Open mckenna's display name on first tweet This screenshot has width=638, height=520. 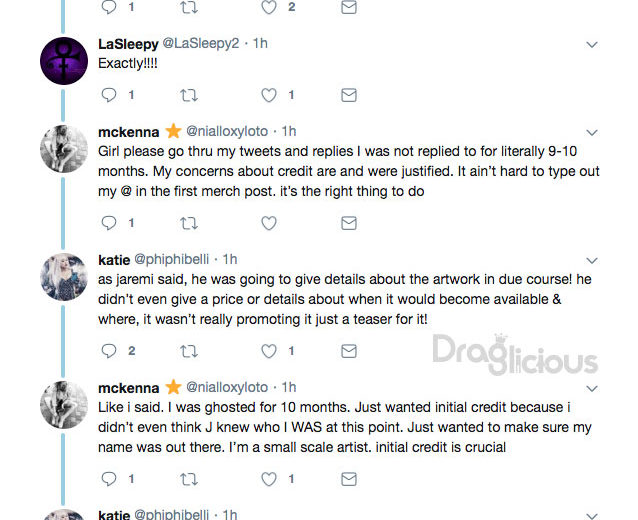coord(129,132)
